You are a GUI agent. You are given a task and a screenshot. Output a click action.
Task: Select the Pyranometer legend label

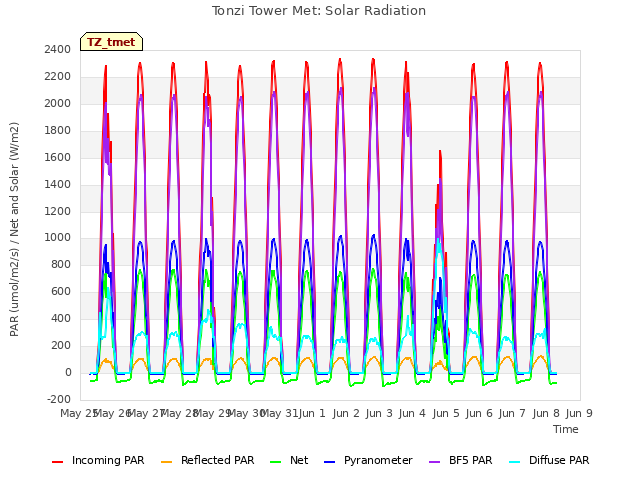tap(378, 460)
